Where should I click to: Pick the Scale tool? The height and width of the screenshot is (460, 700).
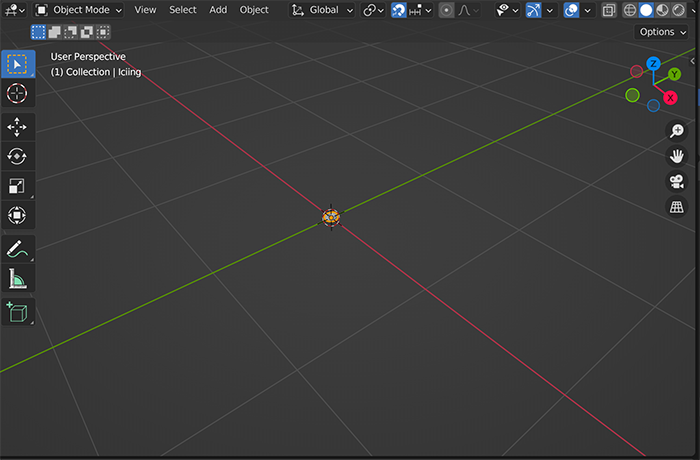point(18,186)
